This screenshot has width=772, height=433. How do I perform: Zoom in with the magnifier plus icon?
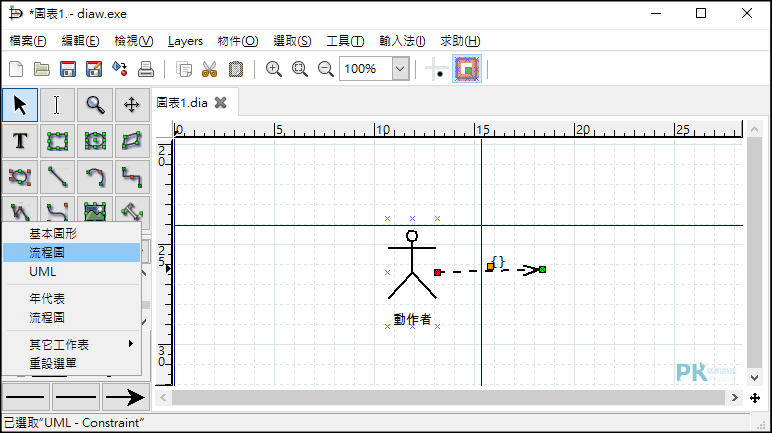(x=274, y=69)
